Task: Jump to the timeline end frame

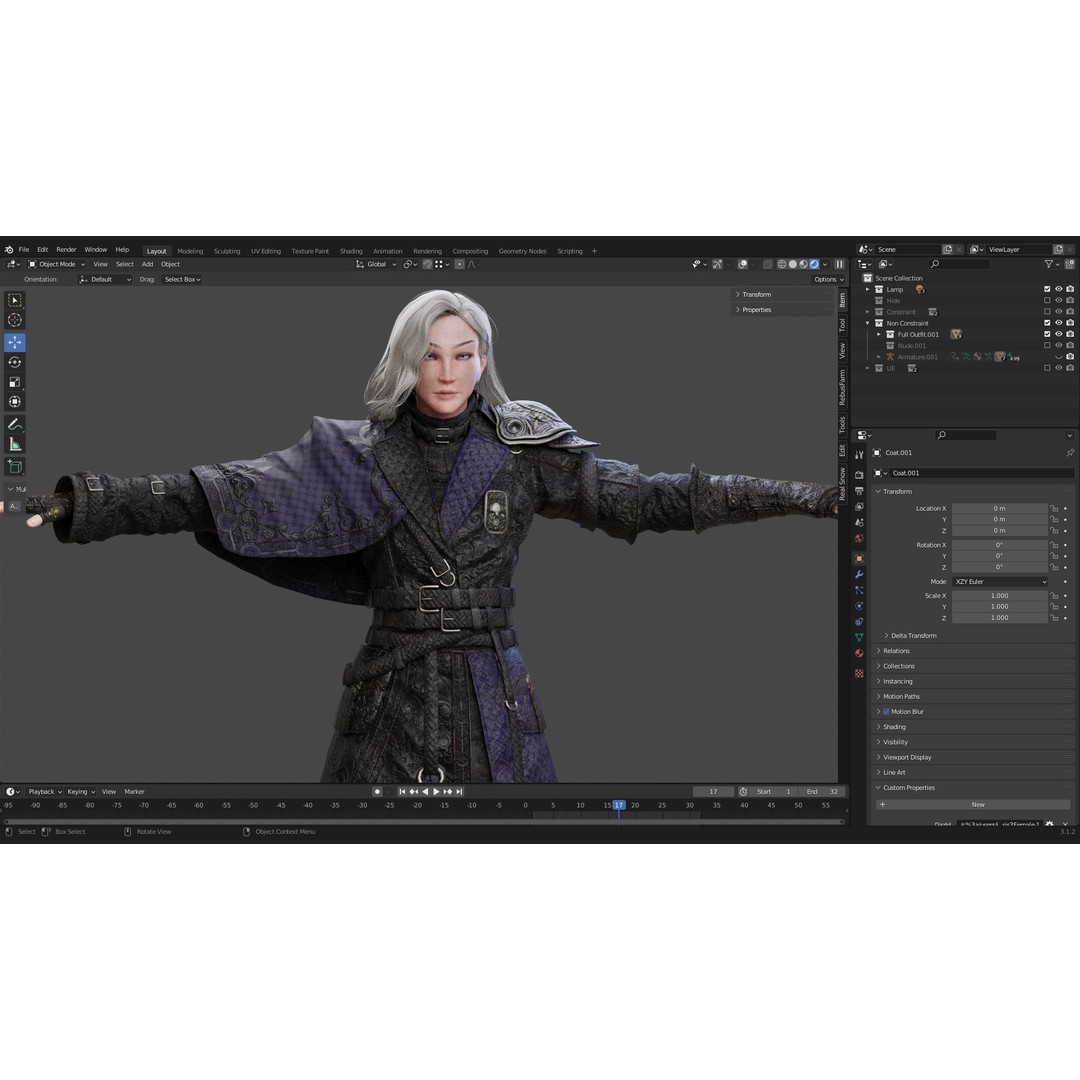Action: point(459,792)
